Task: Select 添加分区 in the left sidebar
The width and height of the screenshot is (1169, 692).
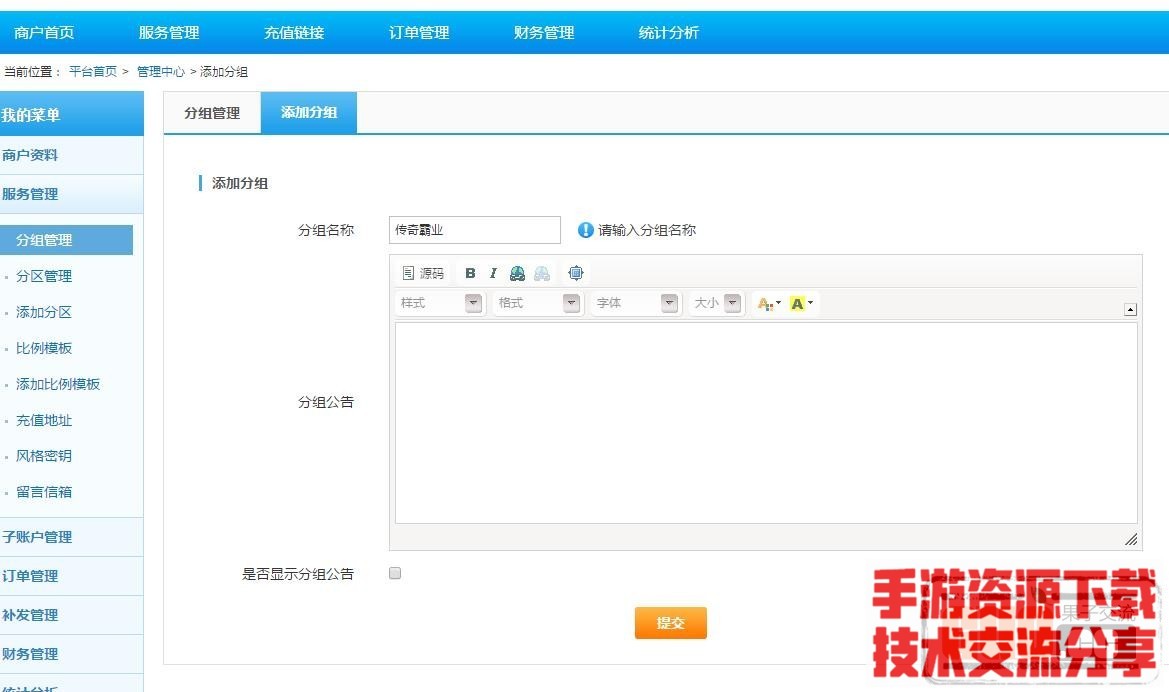Action: coord(44,312)
